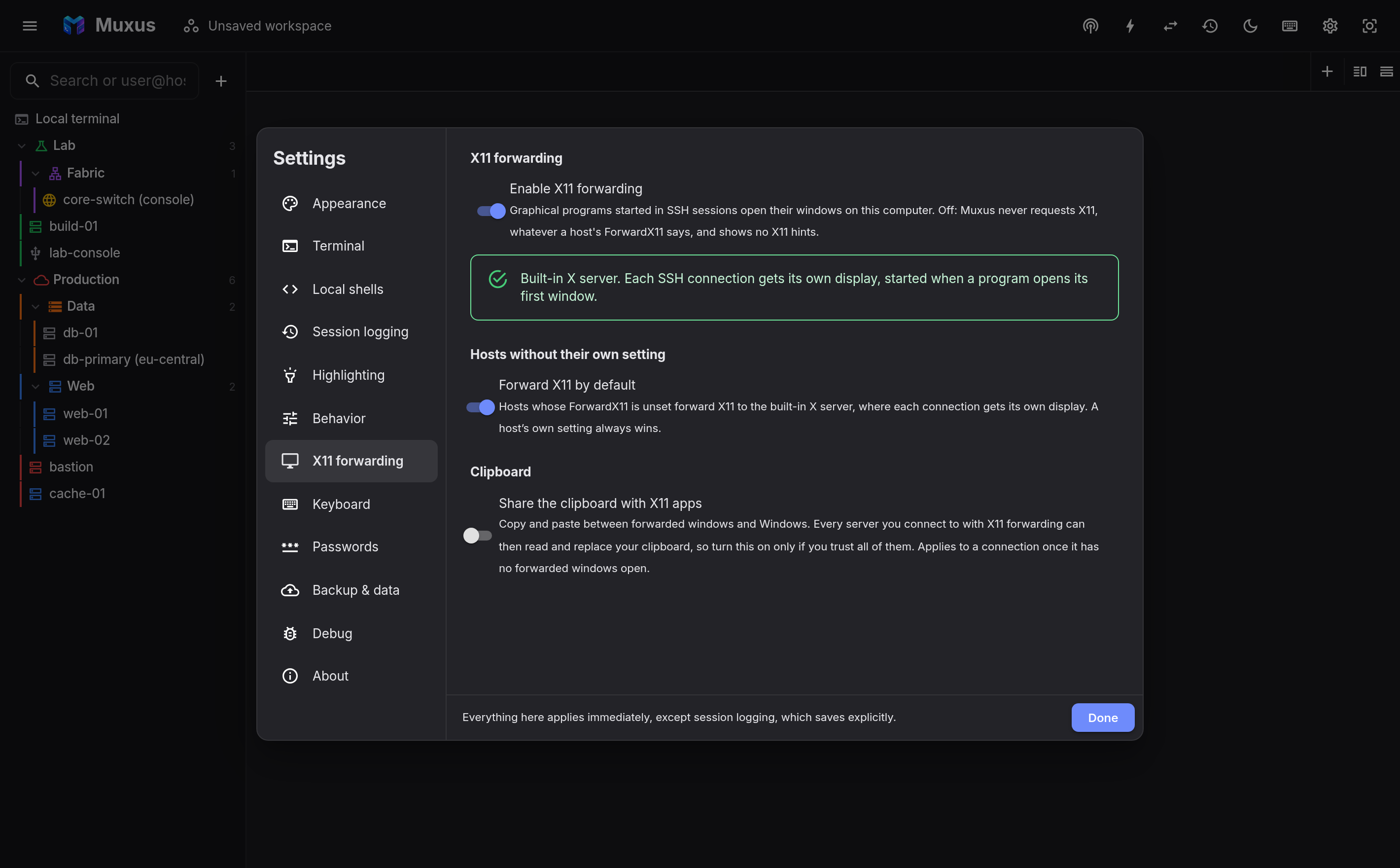Image resolution: width=1400 pixels, height=868 pixels.
Task: Click the Done button
Action: (1103, 718)
